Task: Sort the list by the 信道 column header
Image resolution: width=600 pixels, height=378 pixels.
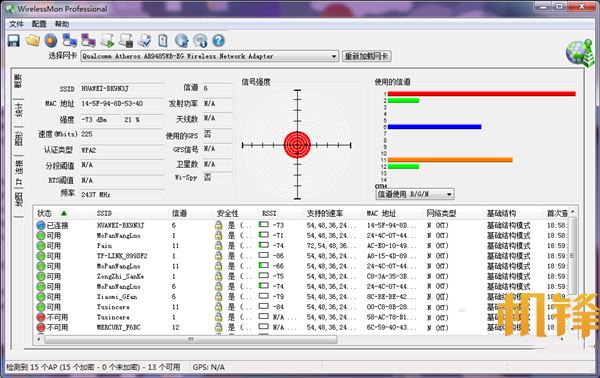Action: tap(179, 213)
